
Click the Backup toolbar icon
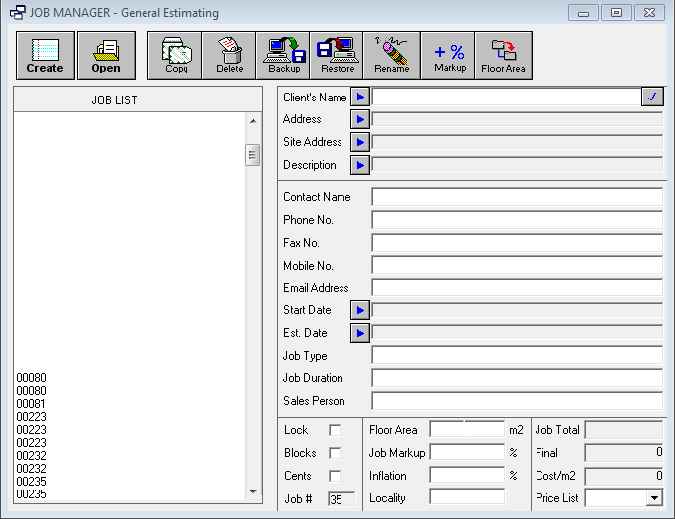pyautogui.click(x=284, y=55)
